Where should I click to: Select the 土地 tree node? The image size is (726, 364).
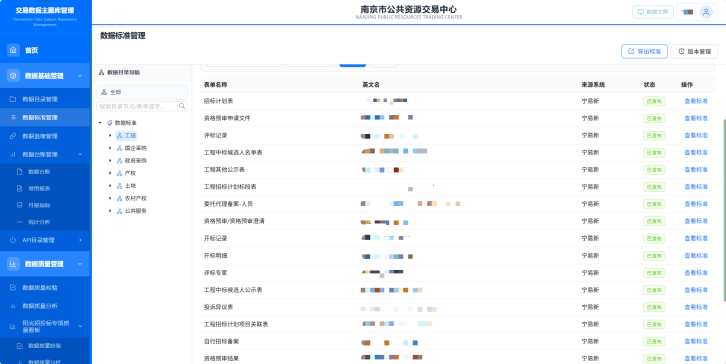coord(130,186)
